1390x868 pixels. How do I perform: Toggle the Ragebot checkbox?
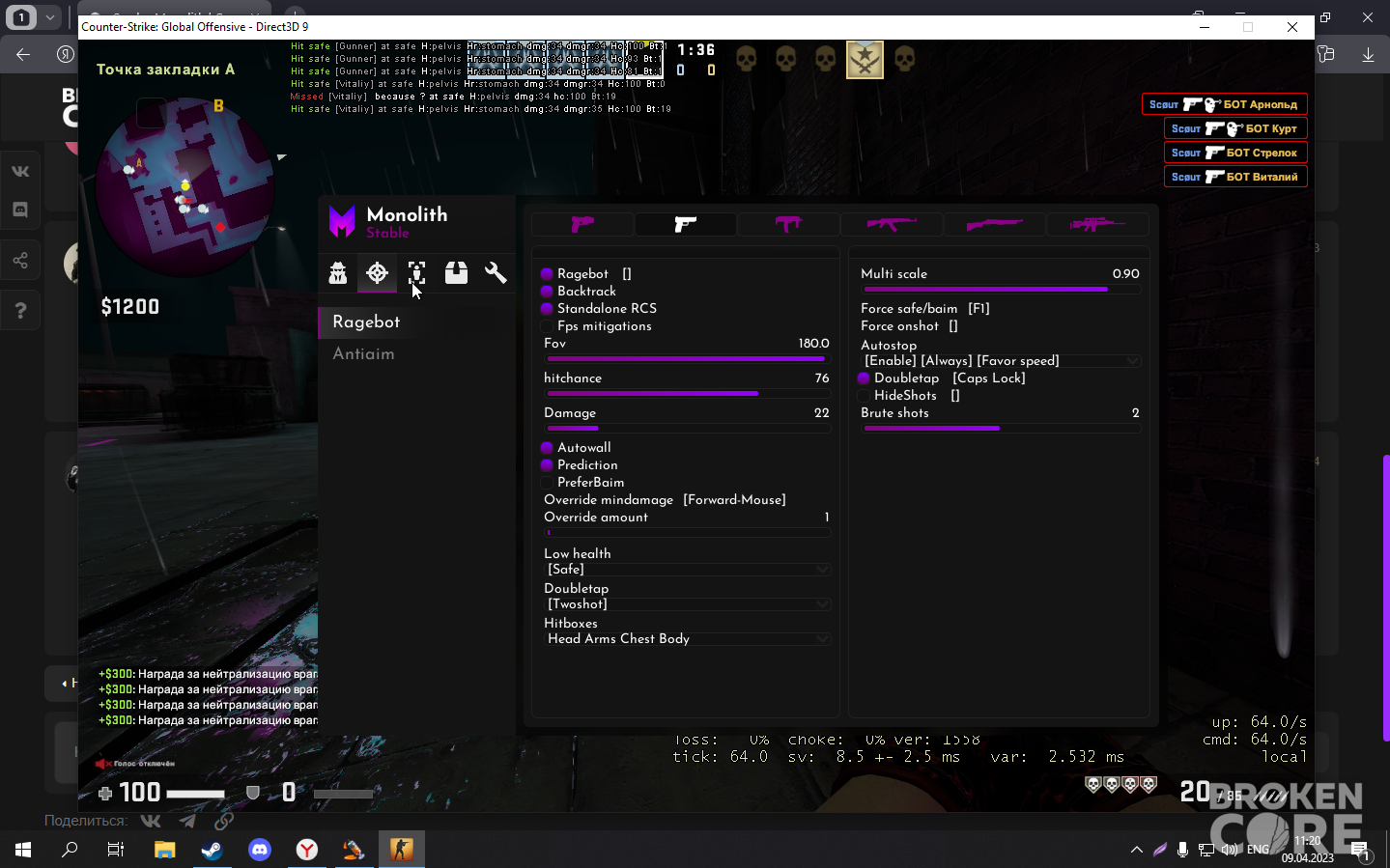(x=547, y=274)
